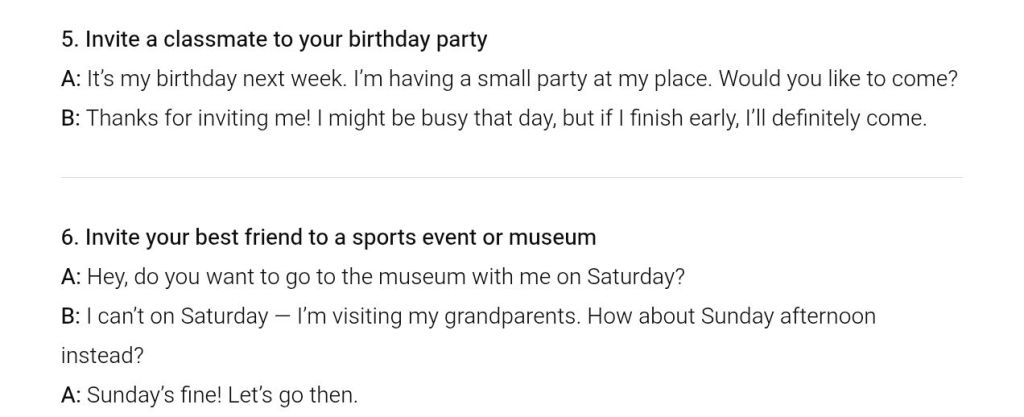This screenshot has width=1024, height=417.
Task: Click the sentence "Would you like to come?"
Action: point(838,79)
